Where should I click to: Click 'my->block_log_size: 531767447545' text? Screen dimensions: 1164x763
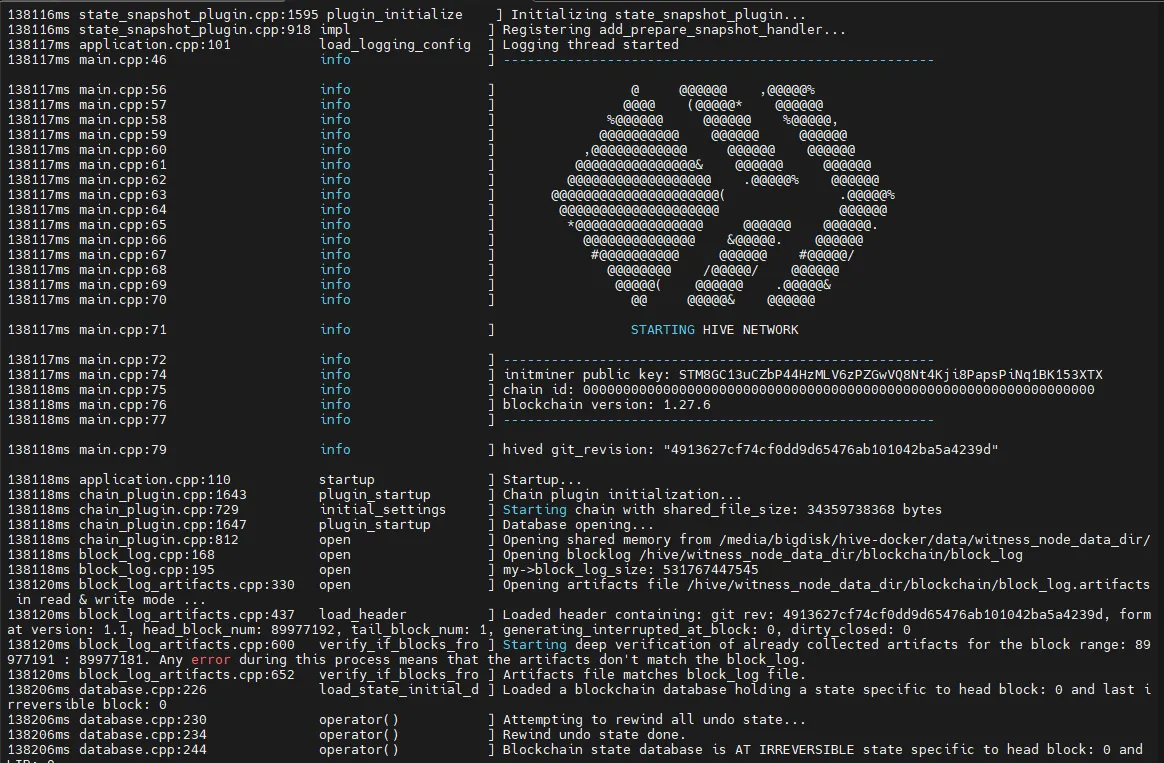point(630,569)
